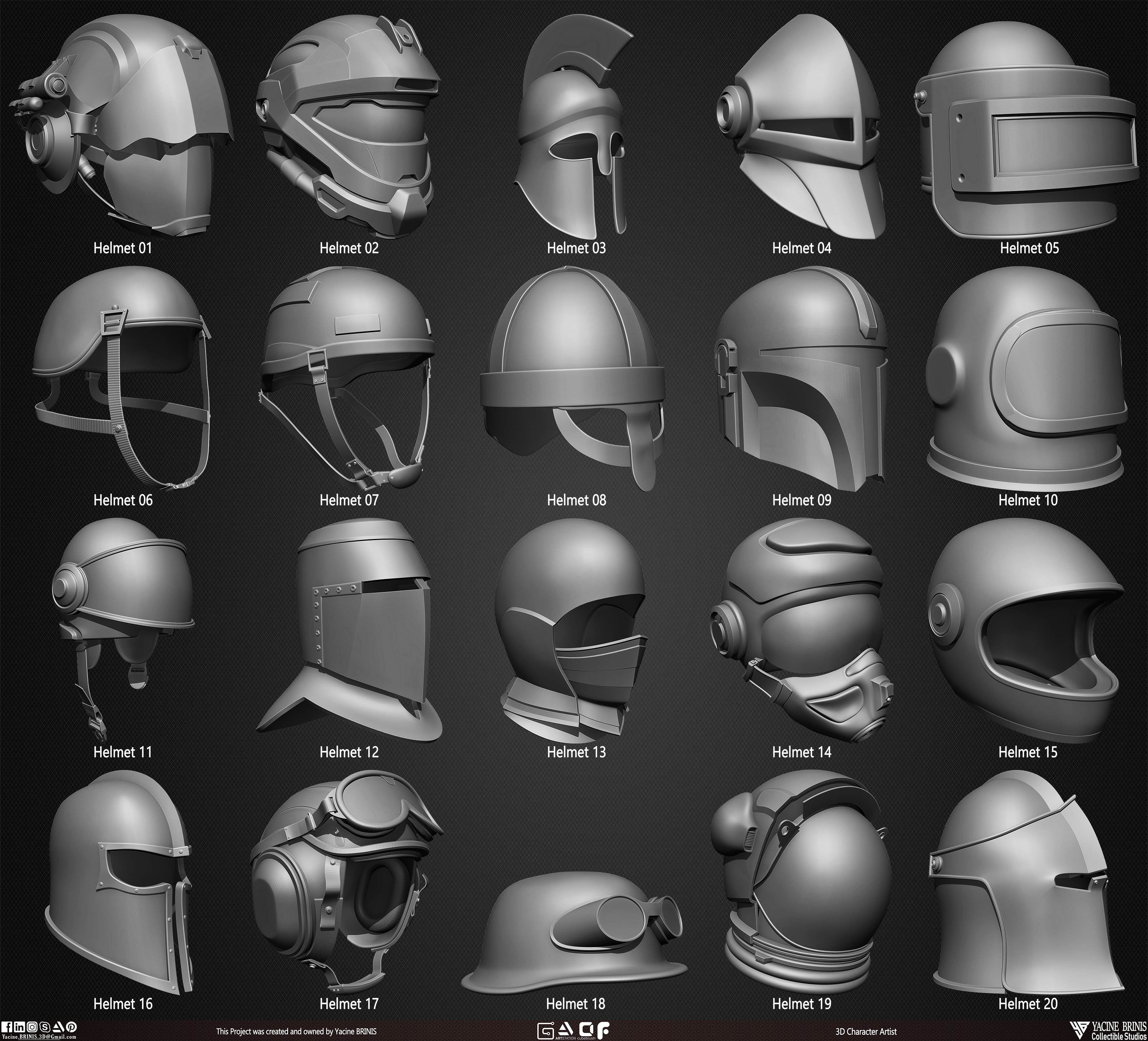Viewport: 1148px width, 1041px height.
Task: Click the 'Helmet 07' label
Action: coord(349,500)
